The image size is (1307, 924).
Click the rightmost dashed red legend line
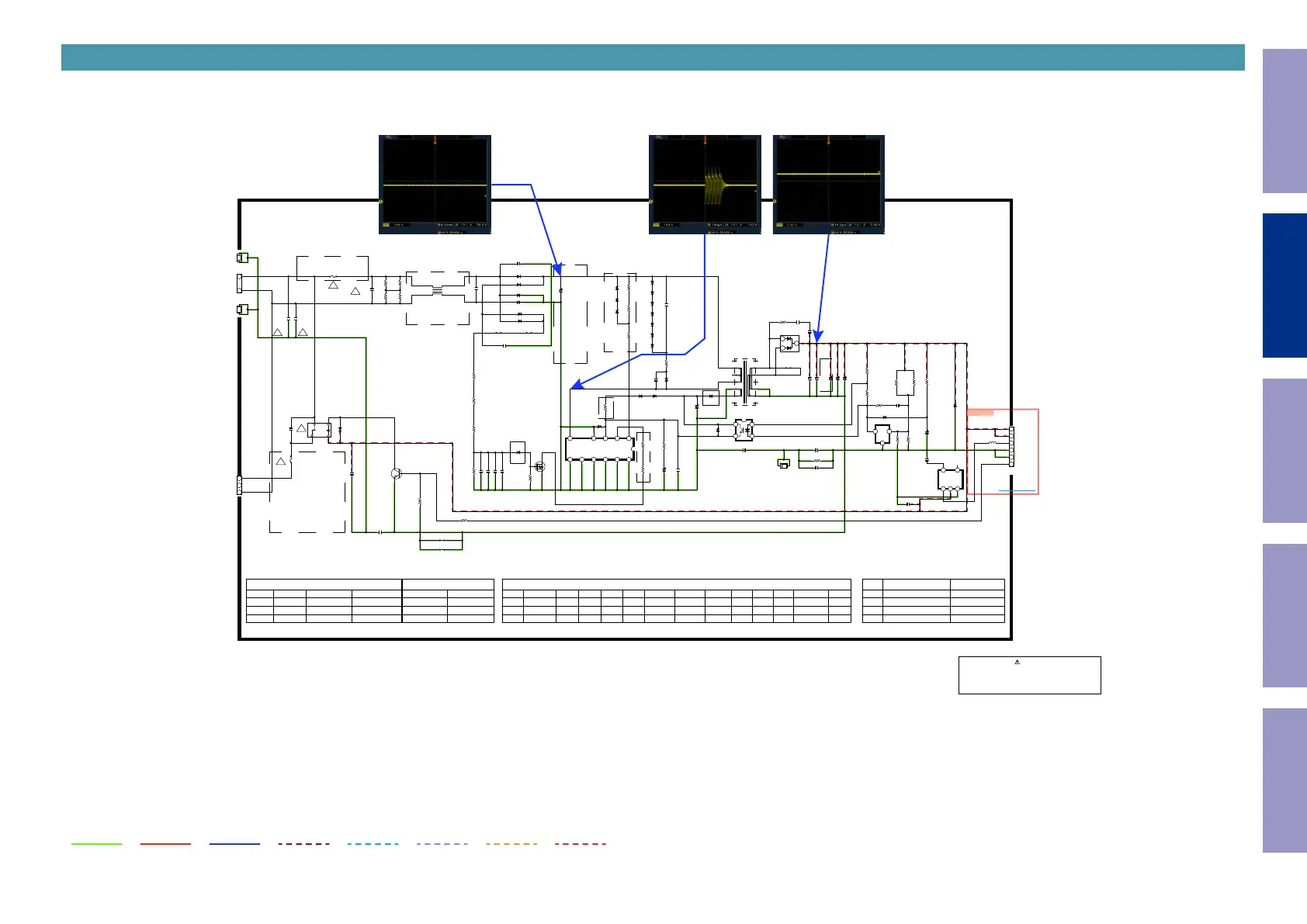tap(581, 843)
